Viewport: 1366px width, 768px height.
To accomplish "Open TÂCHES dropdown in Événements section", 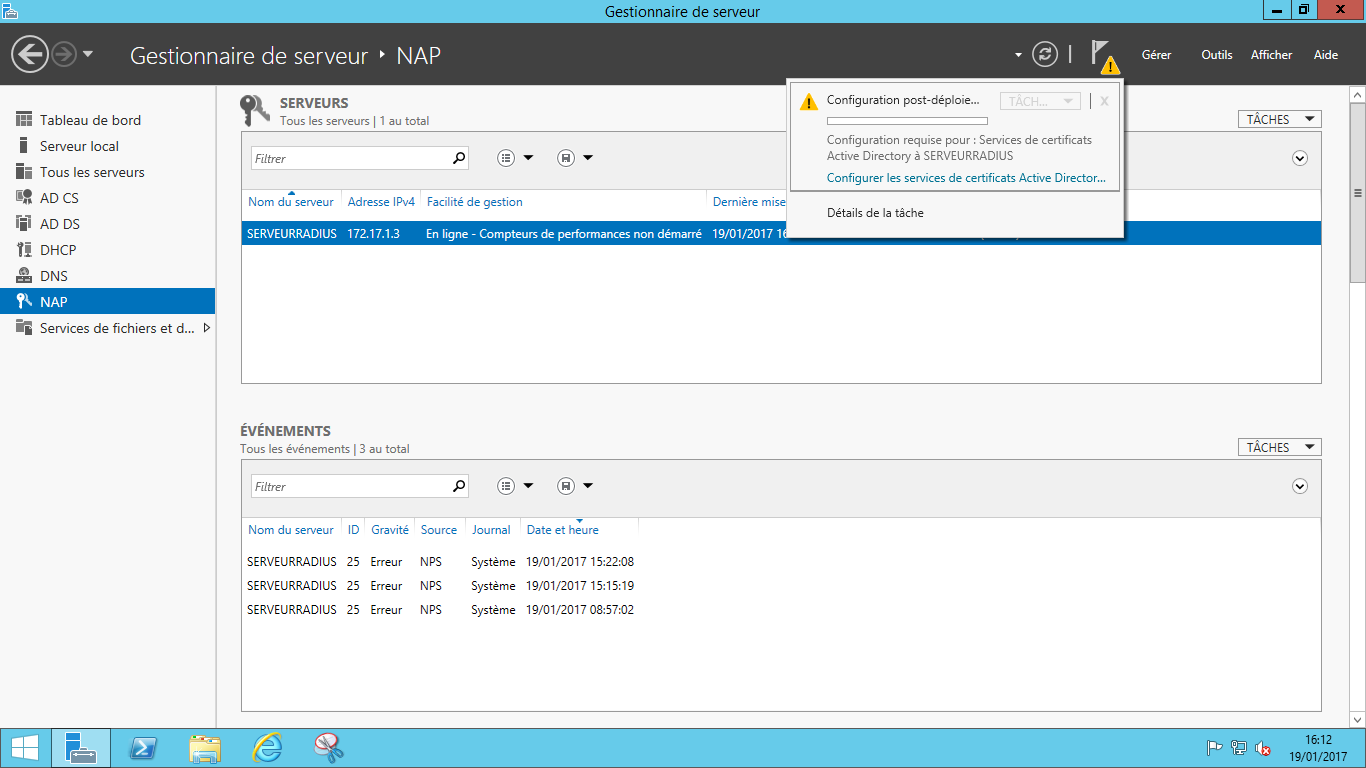I will (x=1278, y=447).
